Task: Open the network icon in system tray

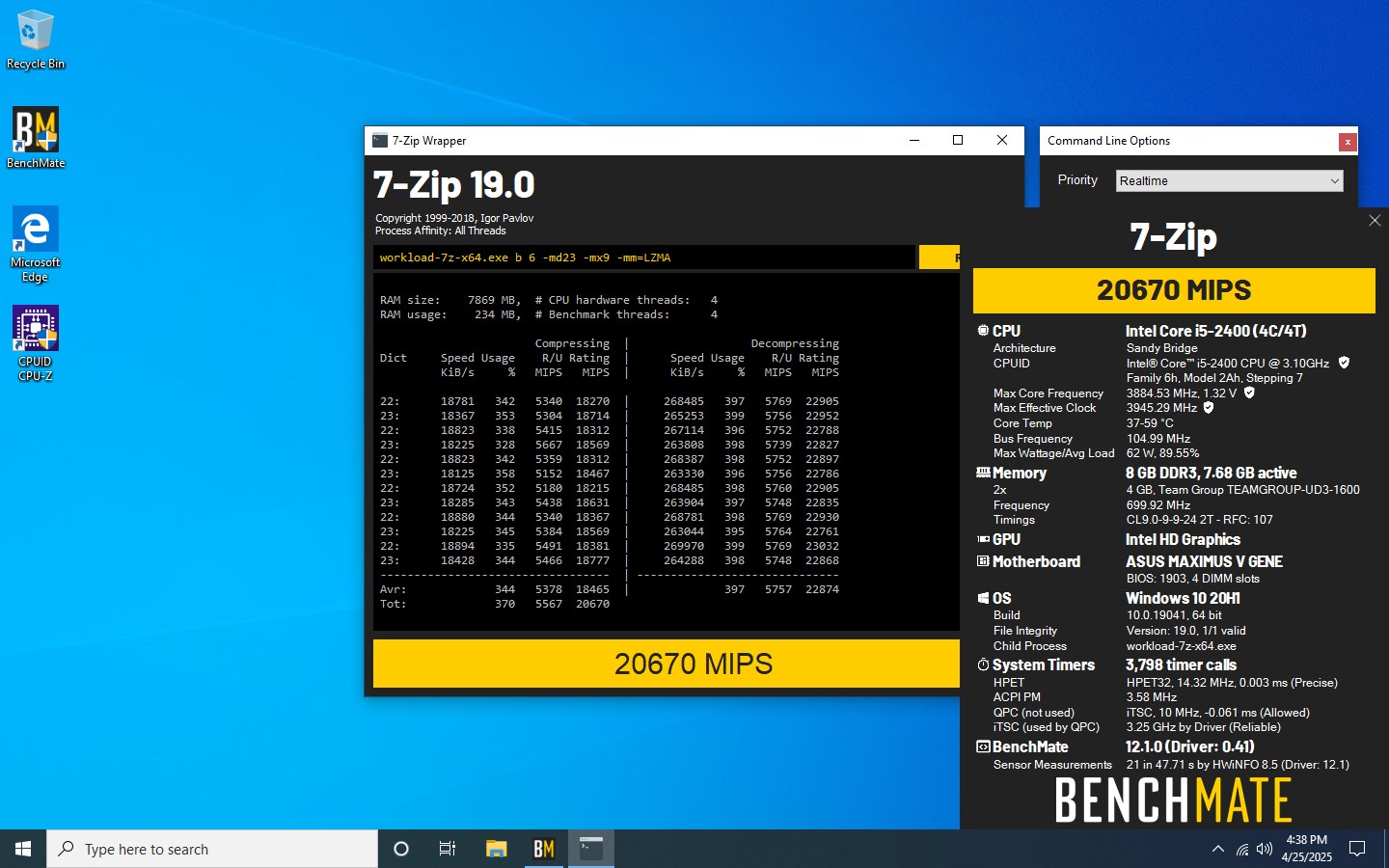Action: pos(1242,850)
